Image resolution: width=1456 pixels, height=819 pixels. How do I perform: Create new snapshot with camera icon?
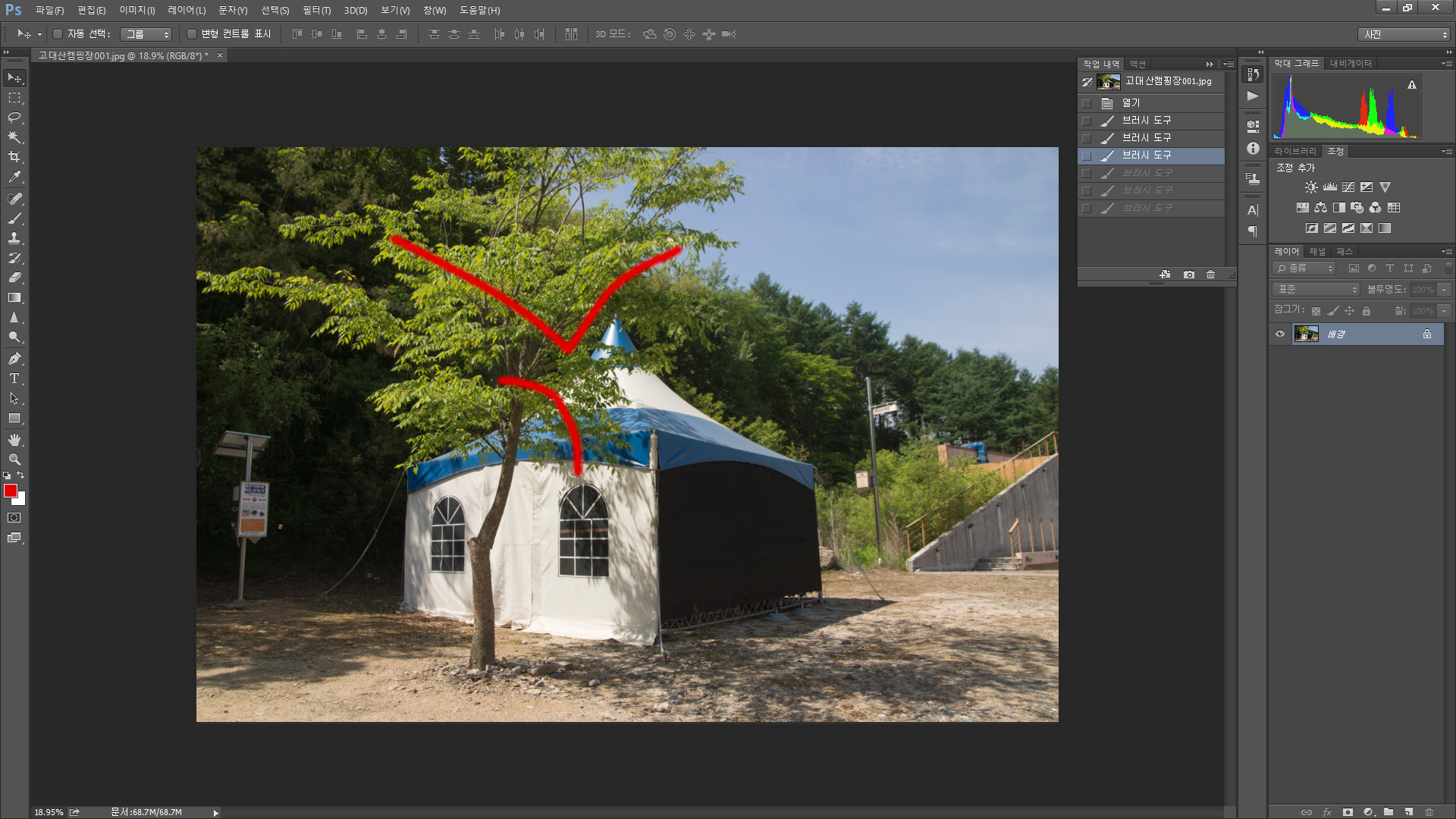coord(1188,275)
